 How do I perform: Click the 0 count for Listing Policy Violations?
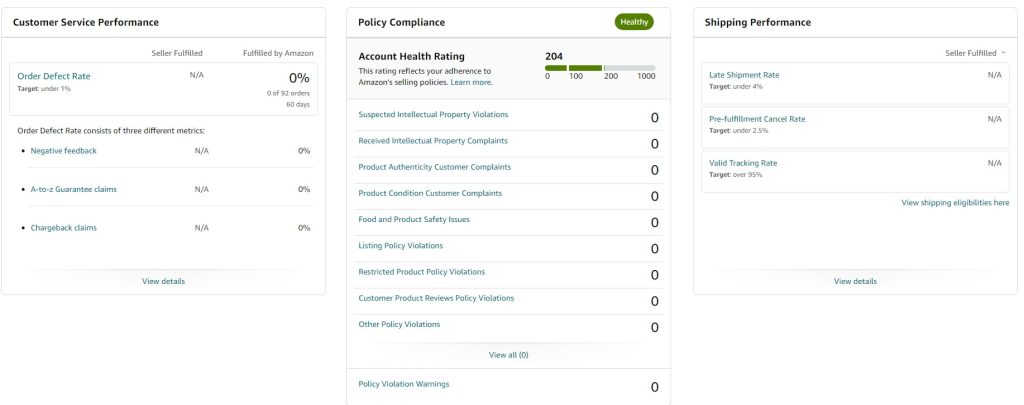click(x=654, y=248)
